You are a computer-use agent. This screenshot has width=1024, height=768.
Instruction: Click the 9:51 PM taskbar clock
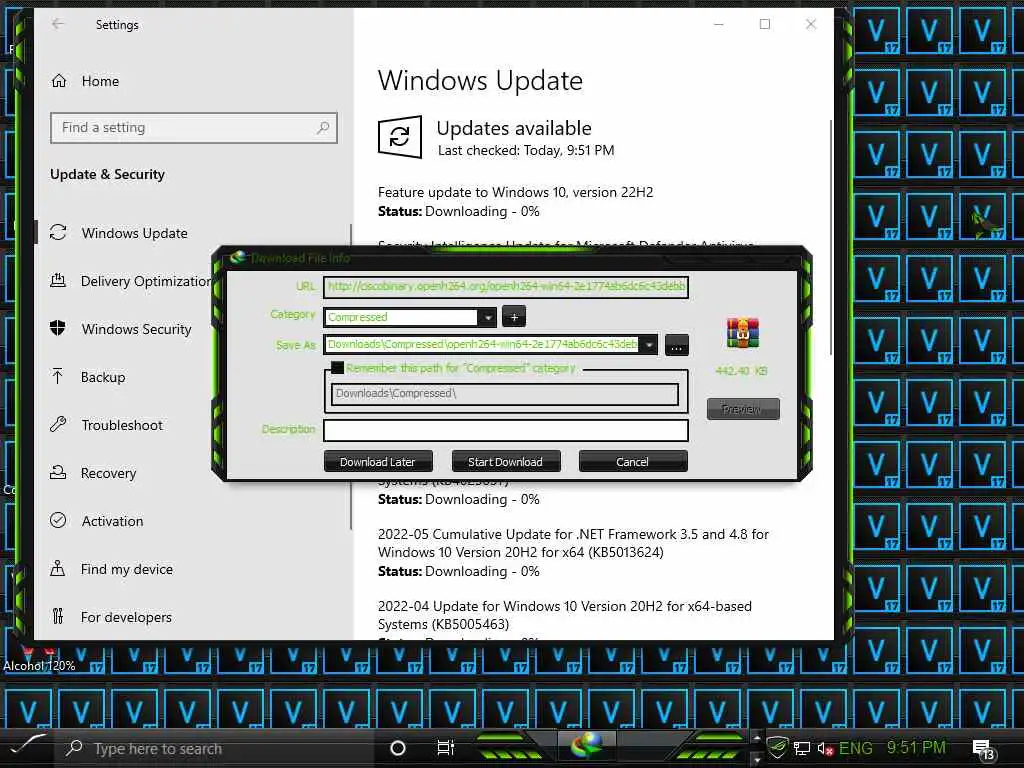tap(916, 747)
